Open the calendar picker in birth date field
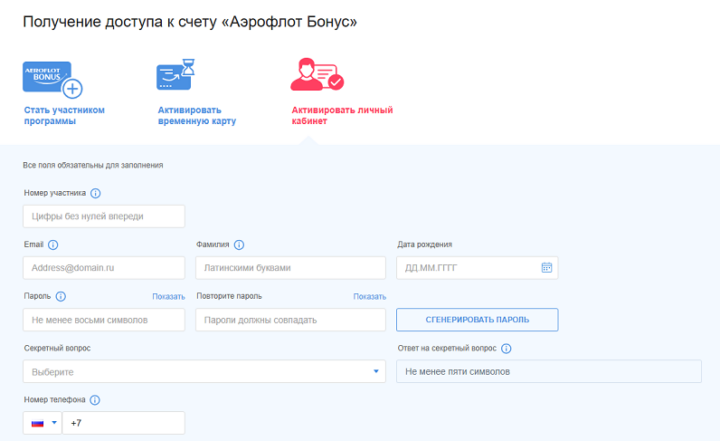Screen dimensions: 720x441 click(546, 267)
